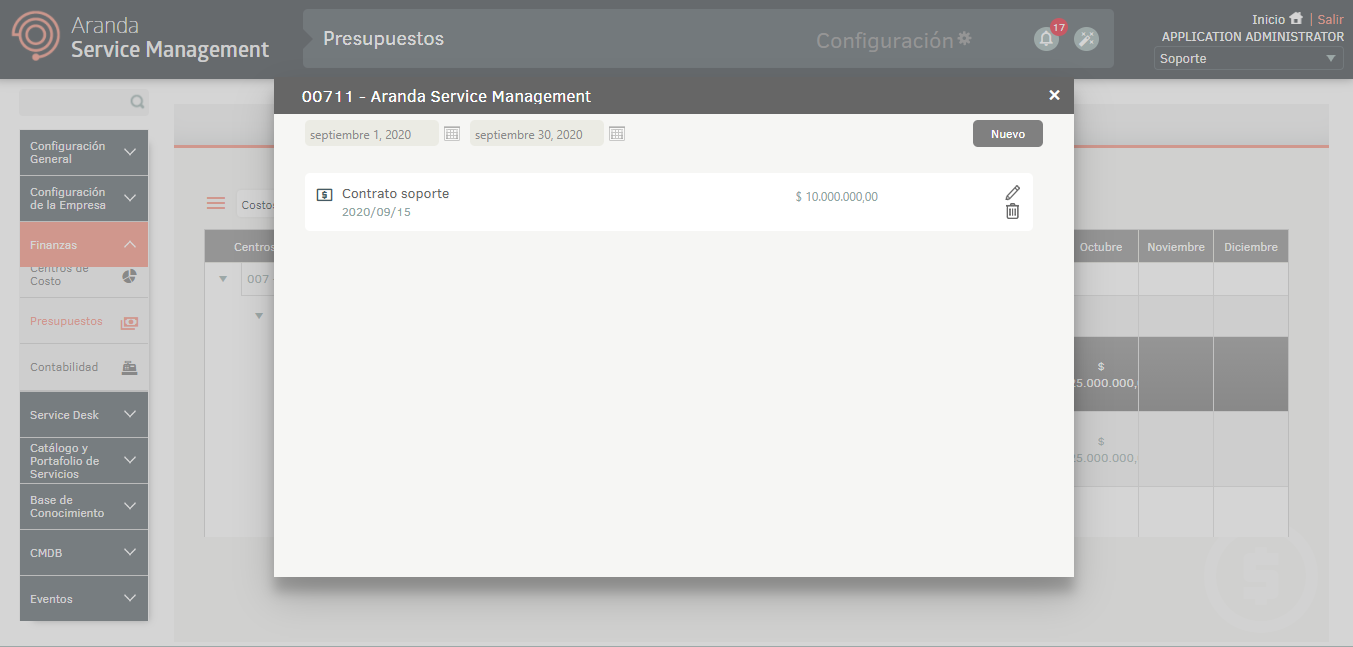Delete the Contrato soporte entry with trash icon
The image size is (1353, 647).
[1013, 211]
